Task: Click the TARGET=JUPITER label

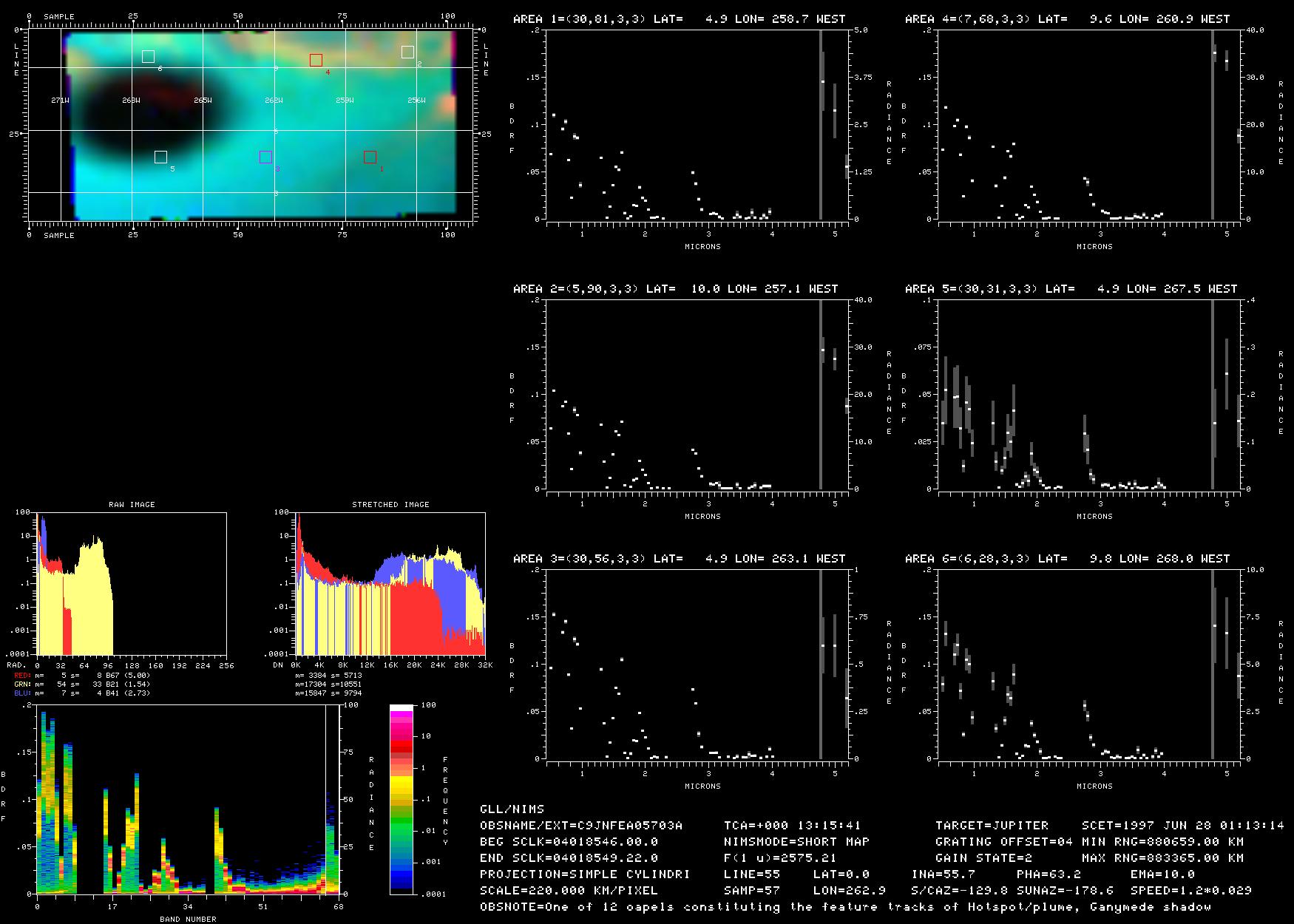Action: [x=992, y=825]
